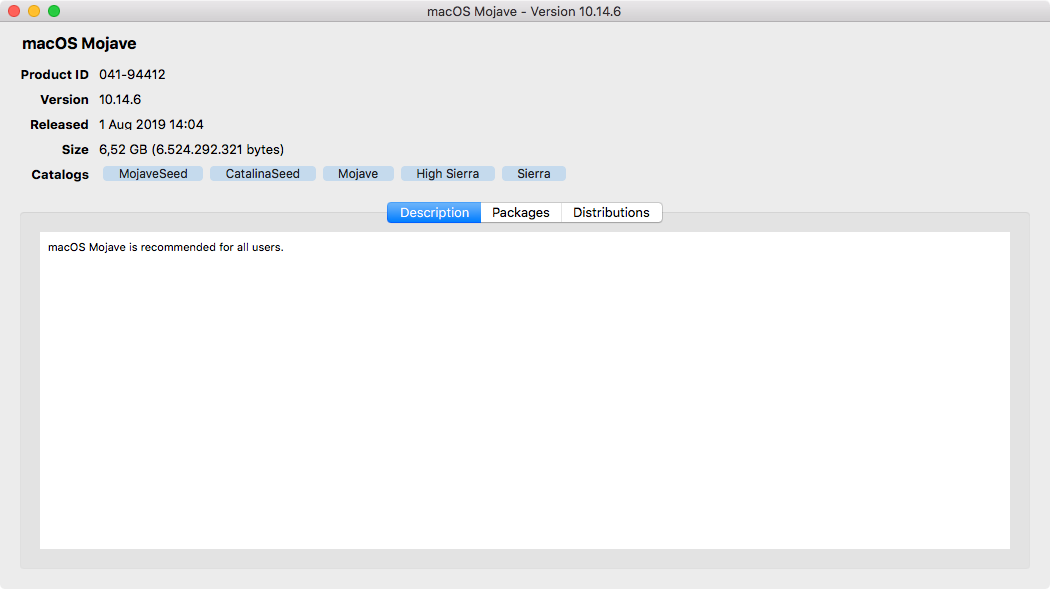Open the Distributions tab
1050x589 pixels.
point(611,212)
